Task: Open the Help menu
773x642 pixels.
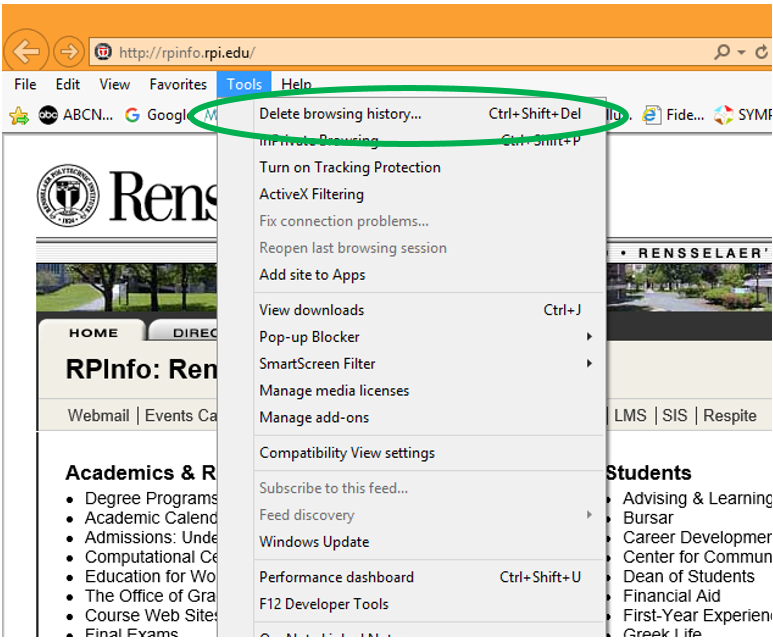Action: 296,84
